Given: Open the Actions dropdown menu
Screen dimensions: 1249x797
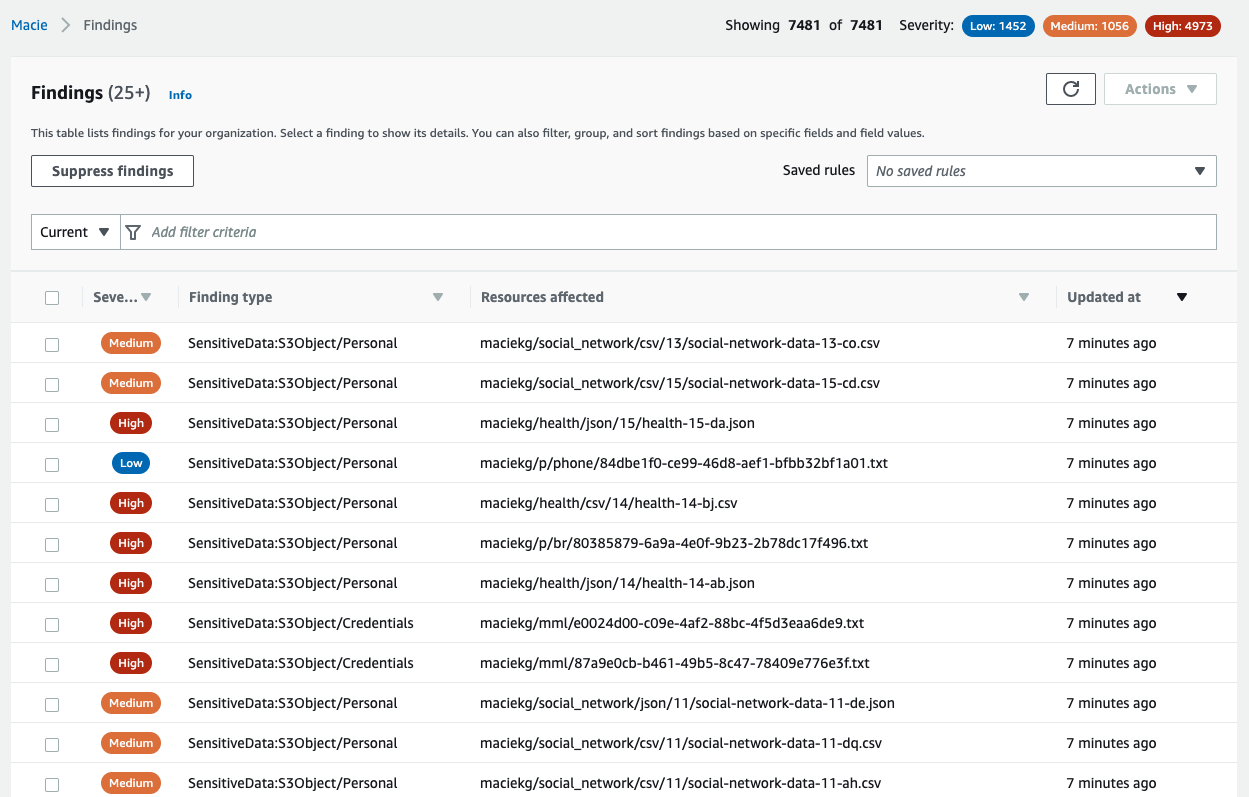Looking at the screenshot, I should click(x=1160, y=89).
